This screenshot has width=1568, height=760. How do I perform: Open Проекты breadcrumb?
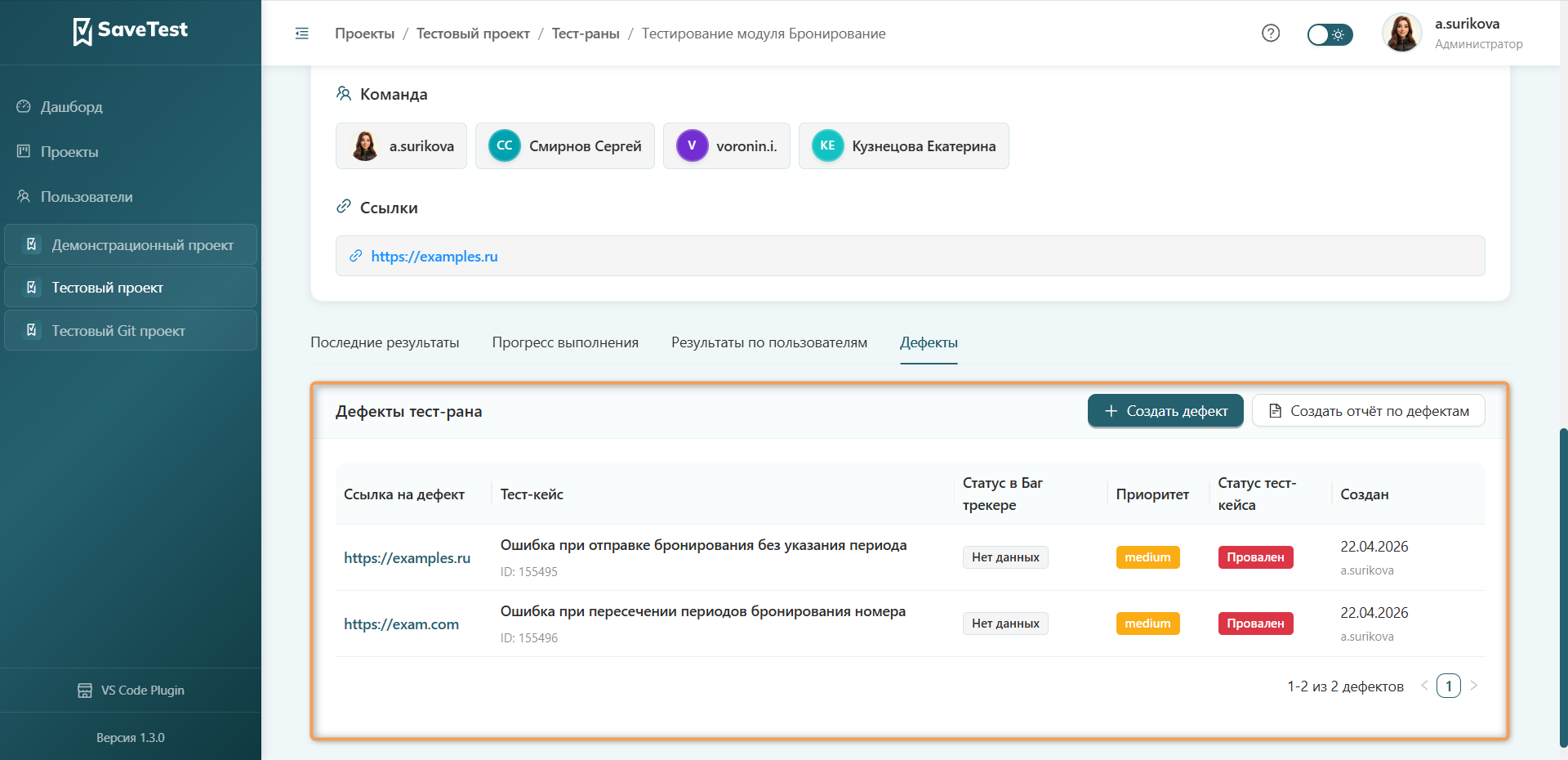(364, 34)
